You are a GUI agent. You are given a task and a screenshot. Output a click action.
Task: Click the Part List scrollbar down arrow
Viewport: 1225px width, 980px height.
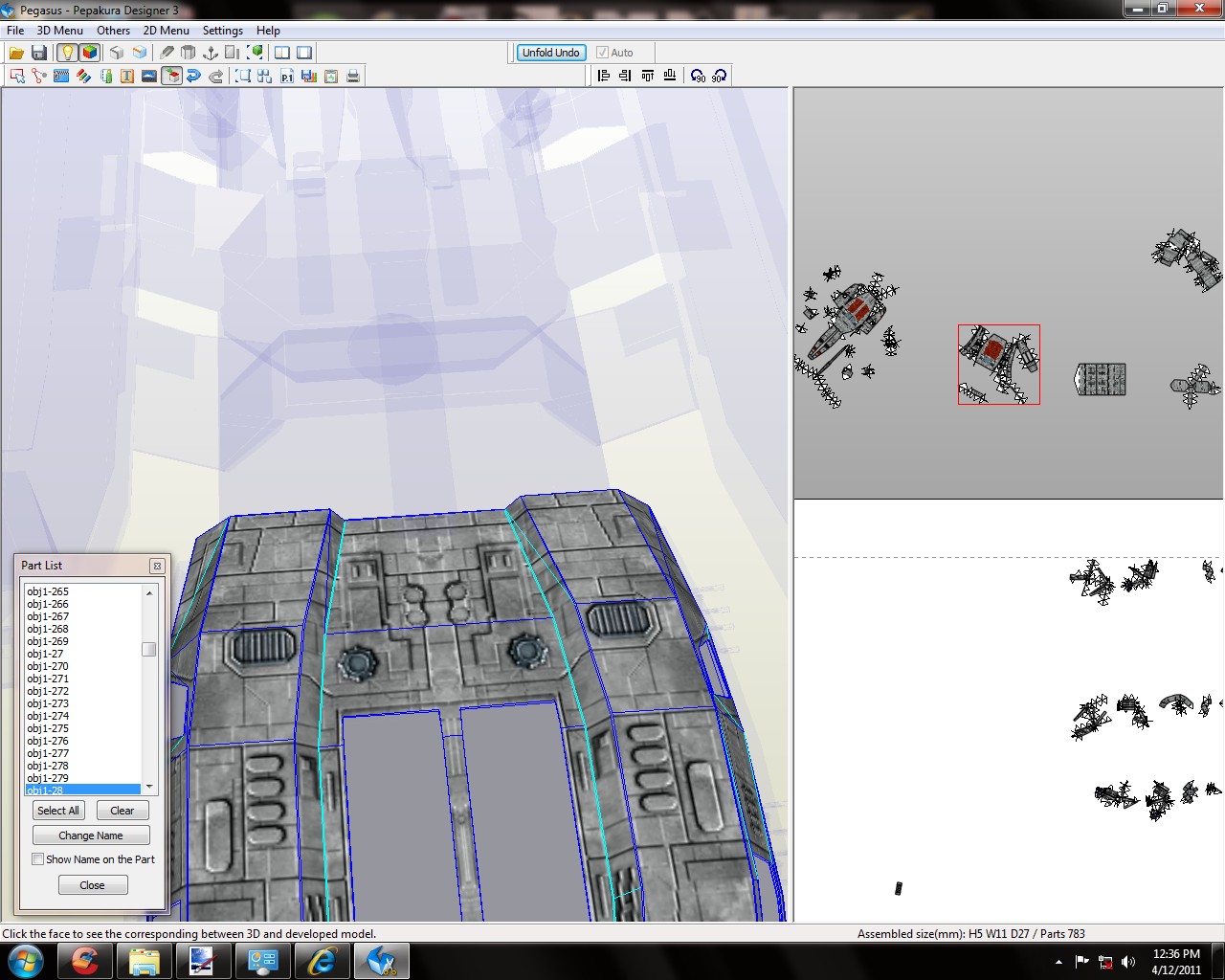(x=149, y=786)
